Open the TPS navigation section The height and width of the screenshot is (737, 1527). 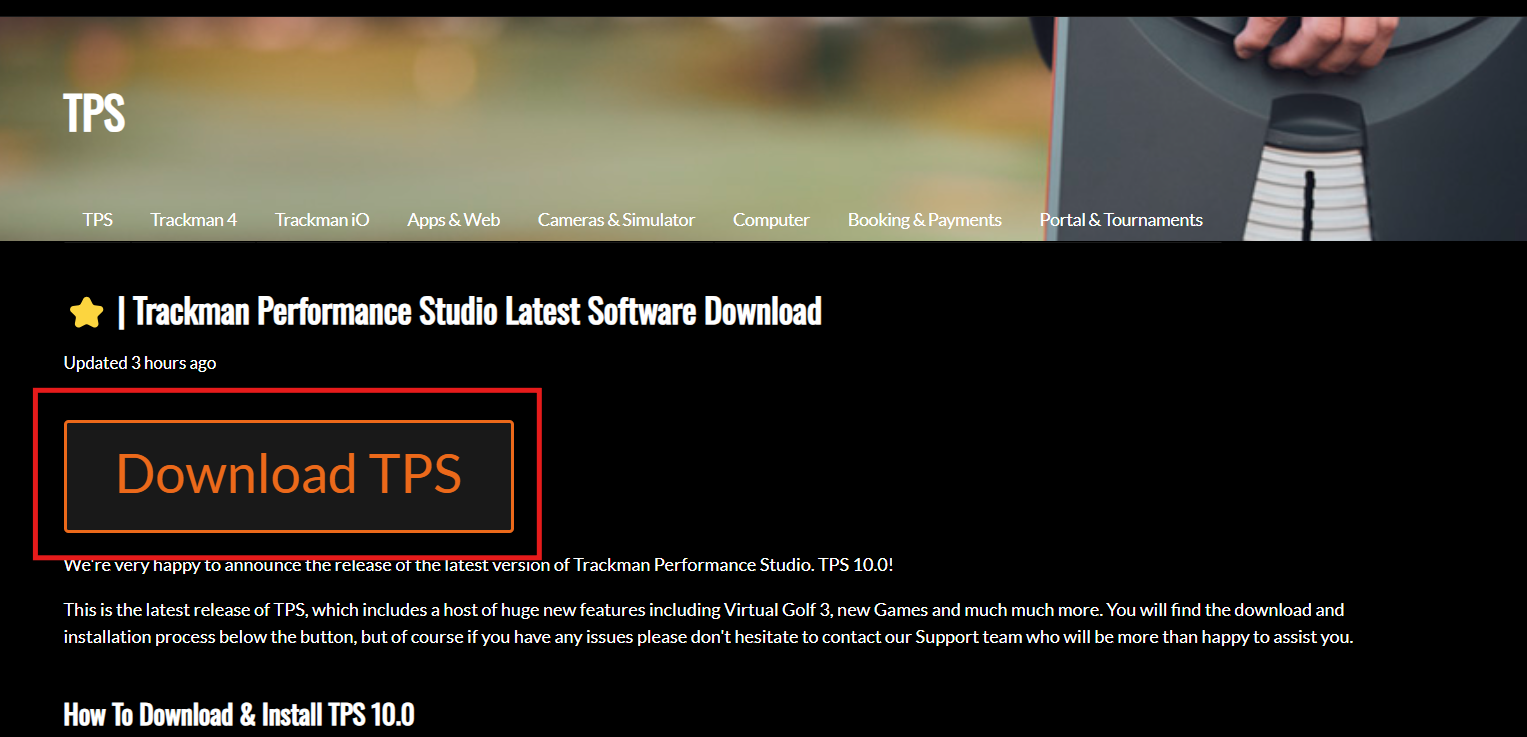97,219
